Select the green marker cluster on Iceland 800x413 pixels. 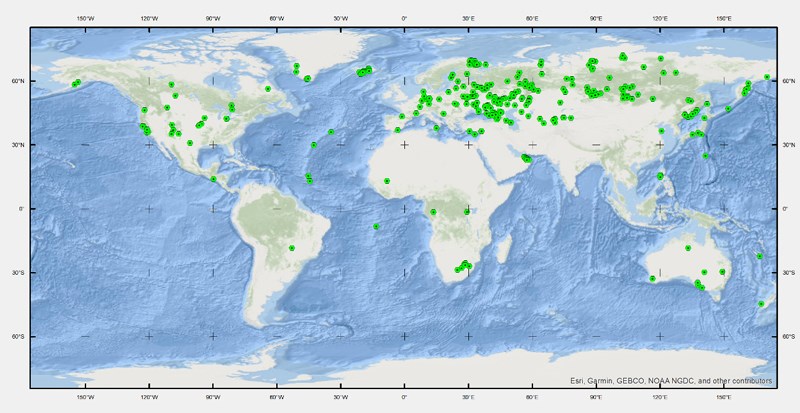pos(365,71)
